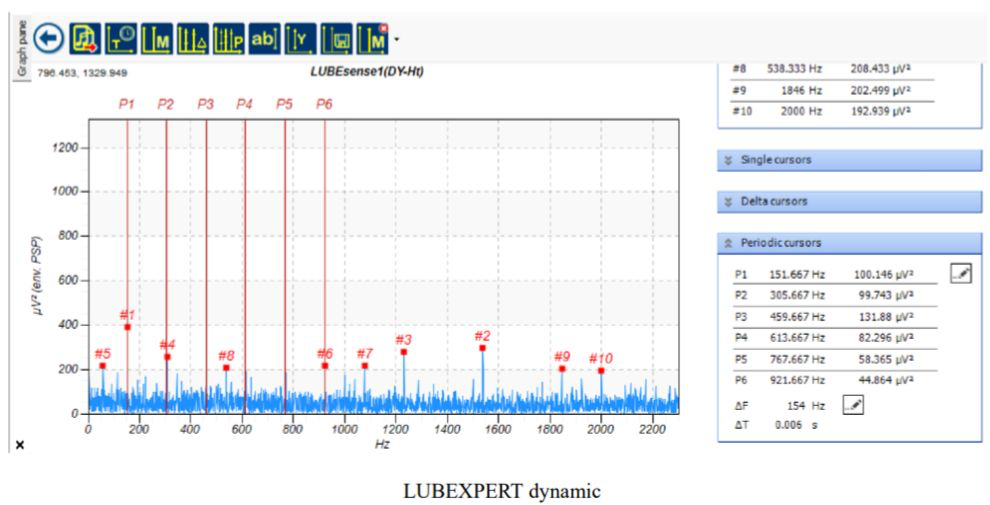Viewport: 990px width, 505px height.
Task: Click the P4 613.667 Hz value
Action: (797, 338)
